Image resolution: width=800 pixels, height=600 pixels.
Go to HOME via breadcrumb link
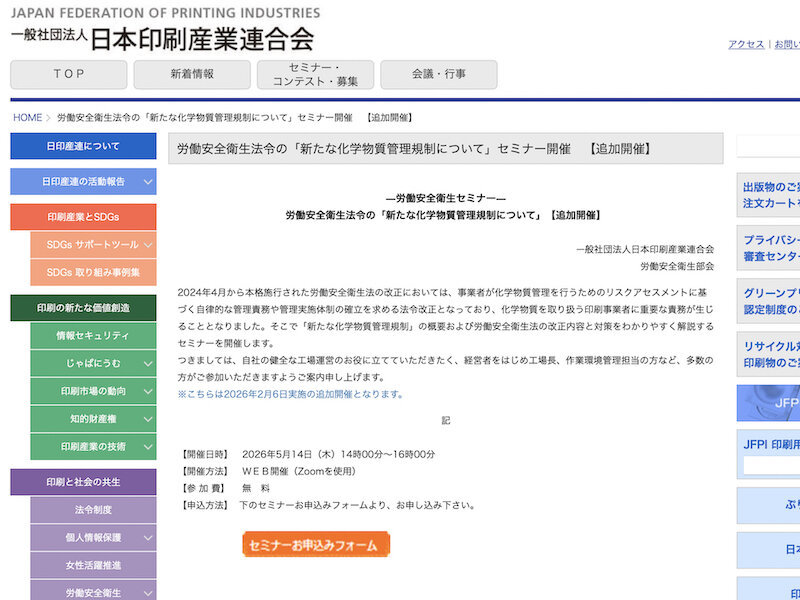(27, 118)
